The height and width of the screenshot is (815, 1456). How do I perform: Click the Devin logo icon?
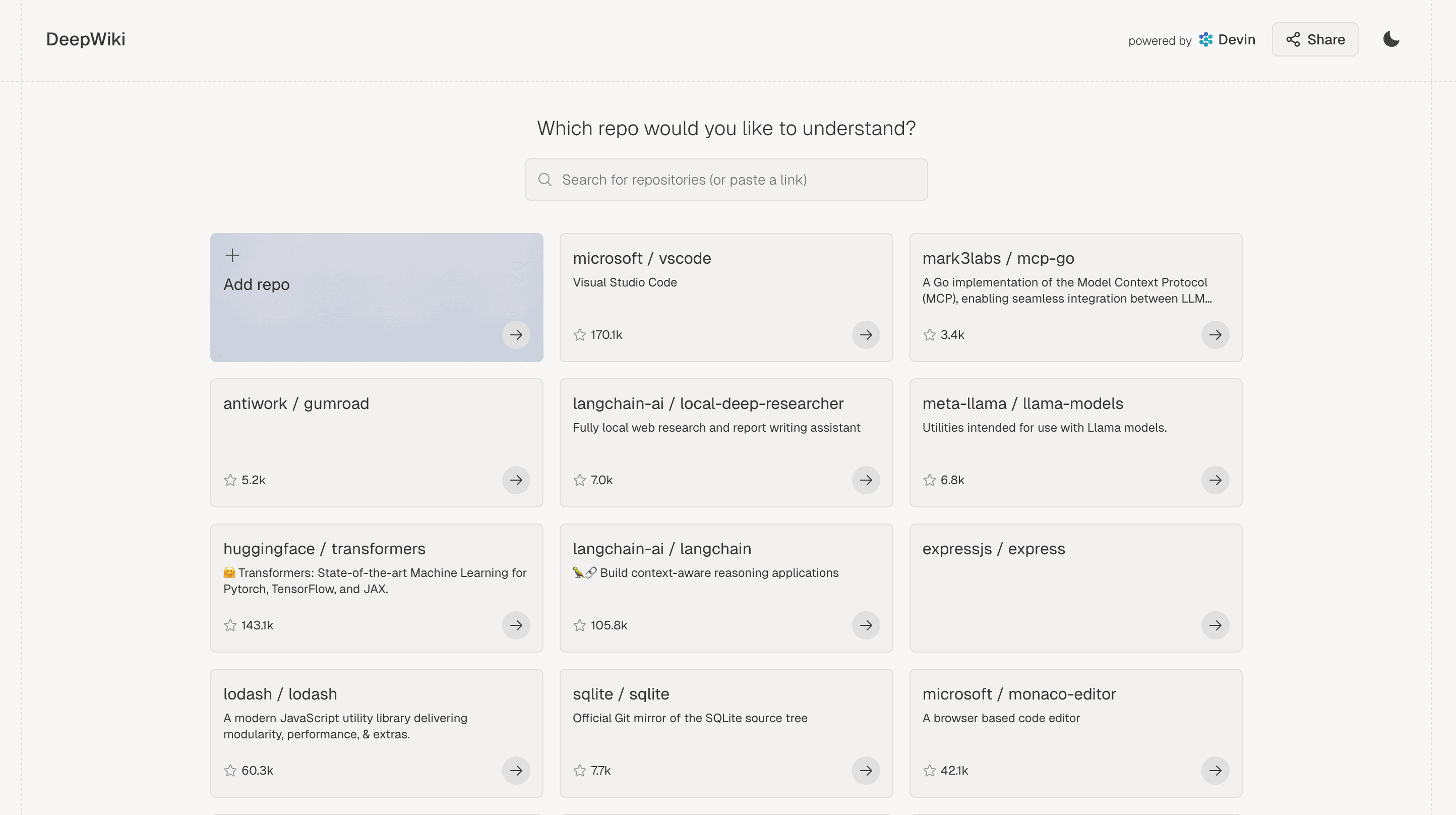[1205, 40]
